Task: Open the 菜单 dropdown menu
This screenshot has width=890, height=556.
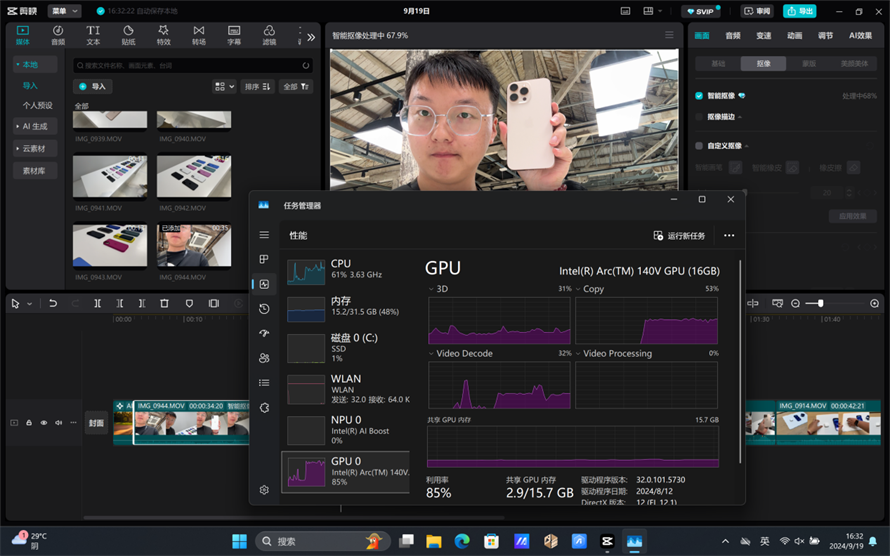Action: 65,11
